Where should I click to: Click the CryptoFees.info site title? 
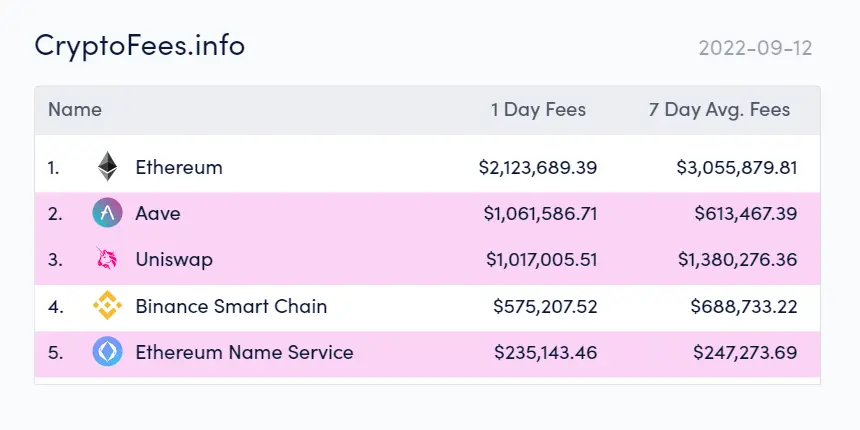[140, 45]
